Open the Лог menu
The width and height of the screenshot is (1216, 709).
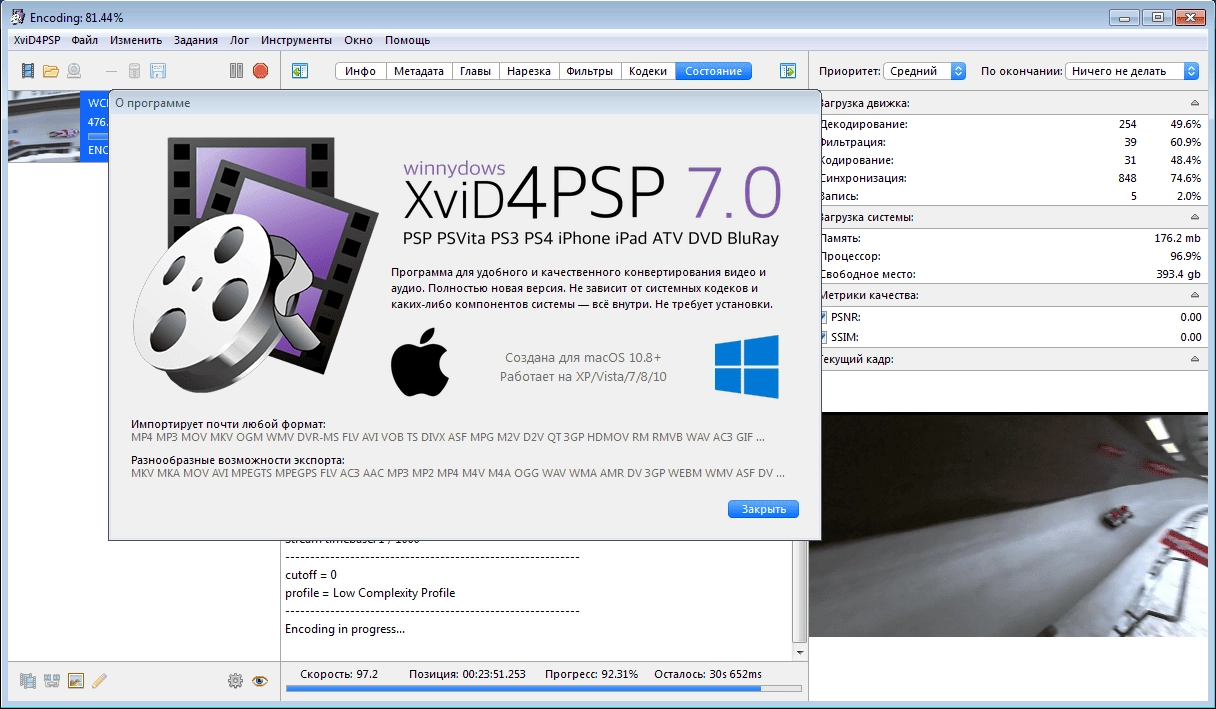point(239,40)
